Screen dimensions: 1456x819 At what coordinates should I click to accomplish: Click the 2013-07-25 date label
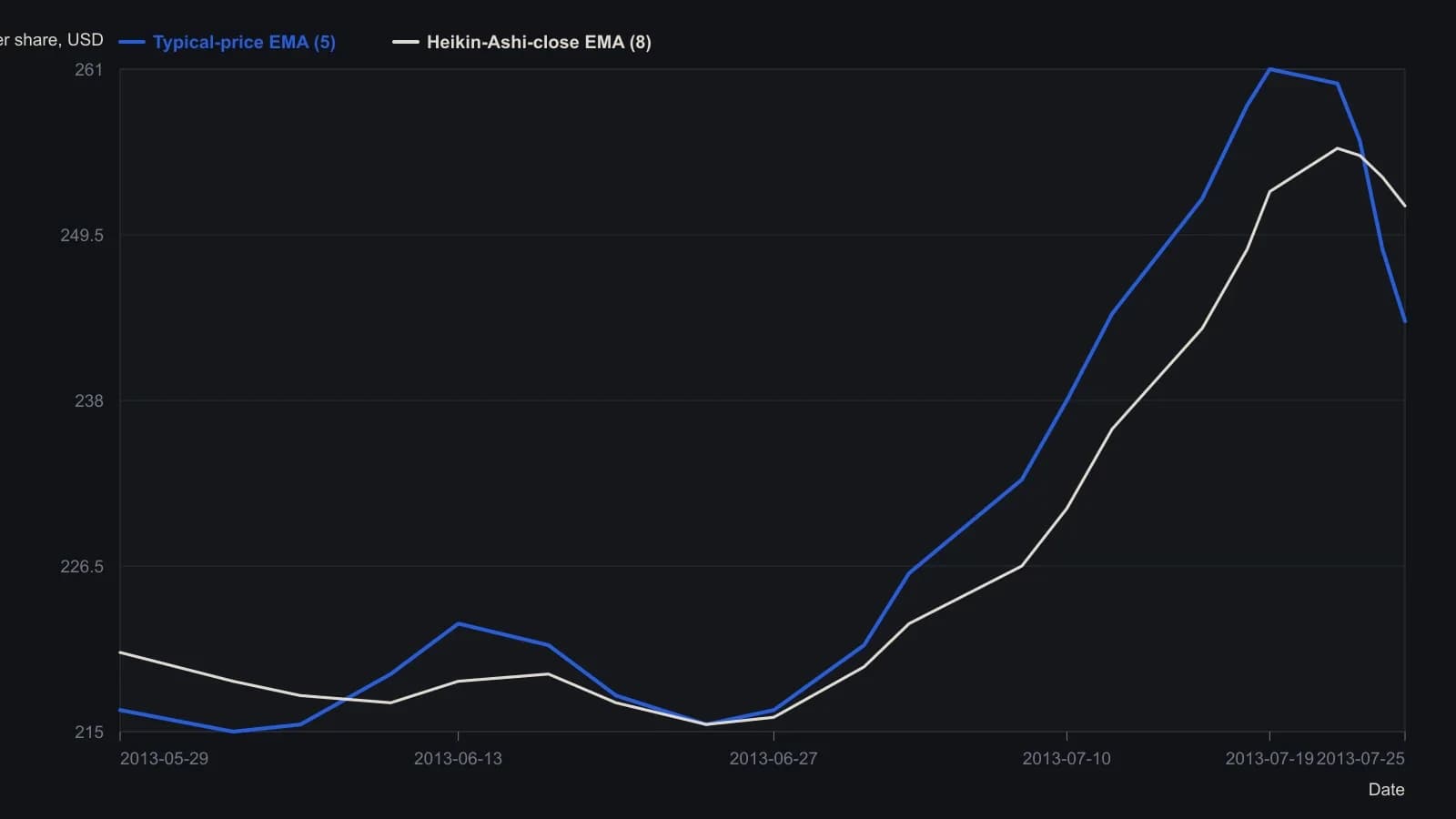click(x=1361, y=759)
